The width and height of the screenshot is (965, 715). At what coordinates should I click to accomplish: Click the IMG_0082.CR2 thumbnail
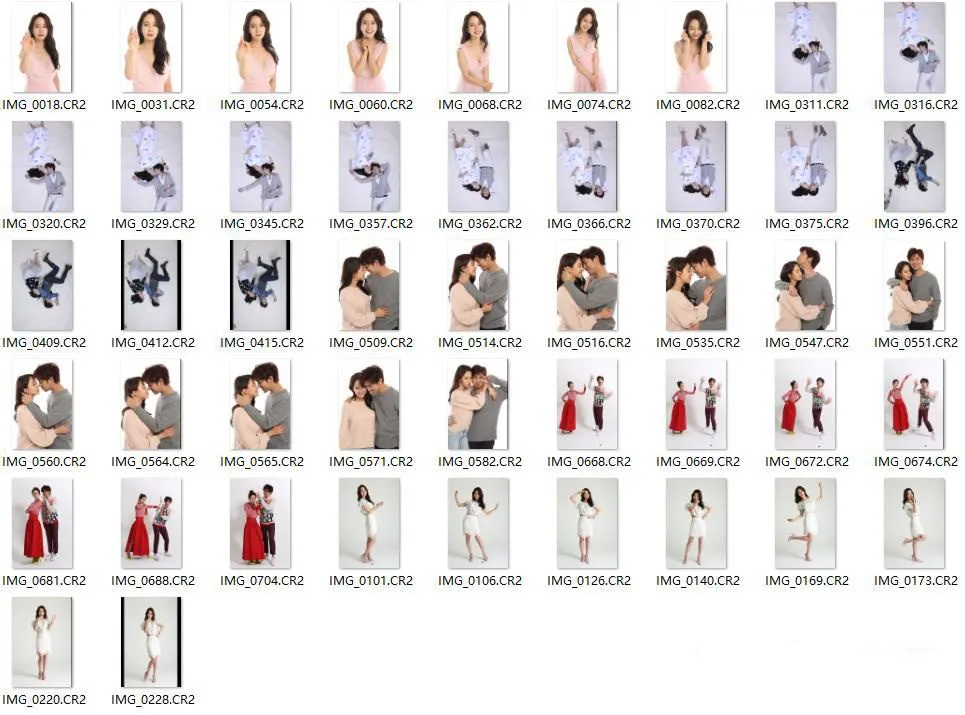pyautogui.click(x=696, y=47)
